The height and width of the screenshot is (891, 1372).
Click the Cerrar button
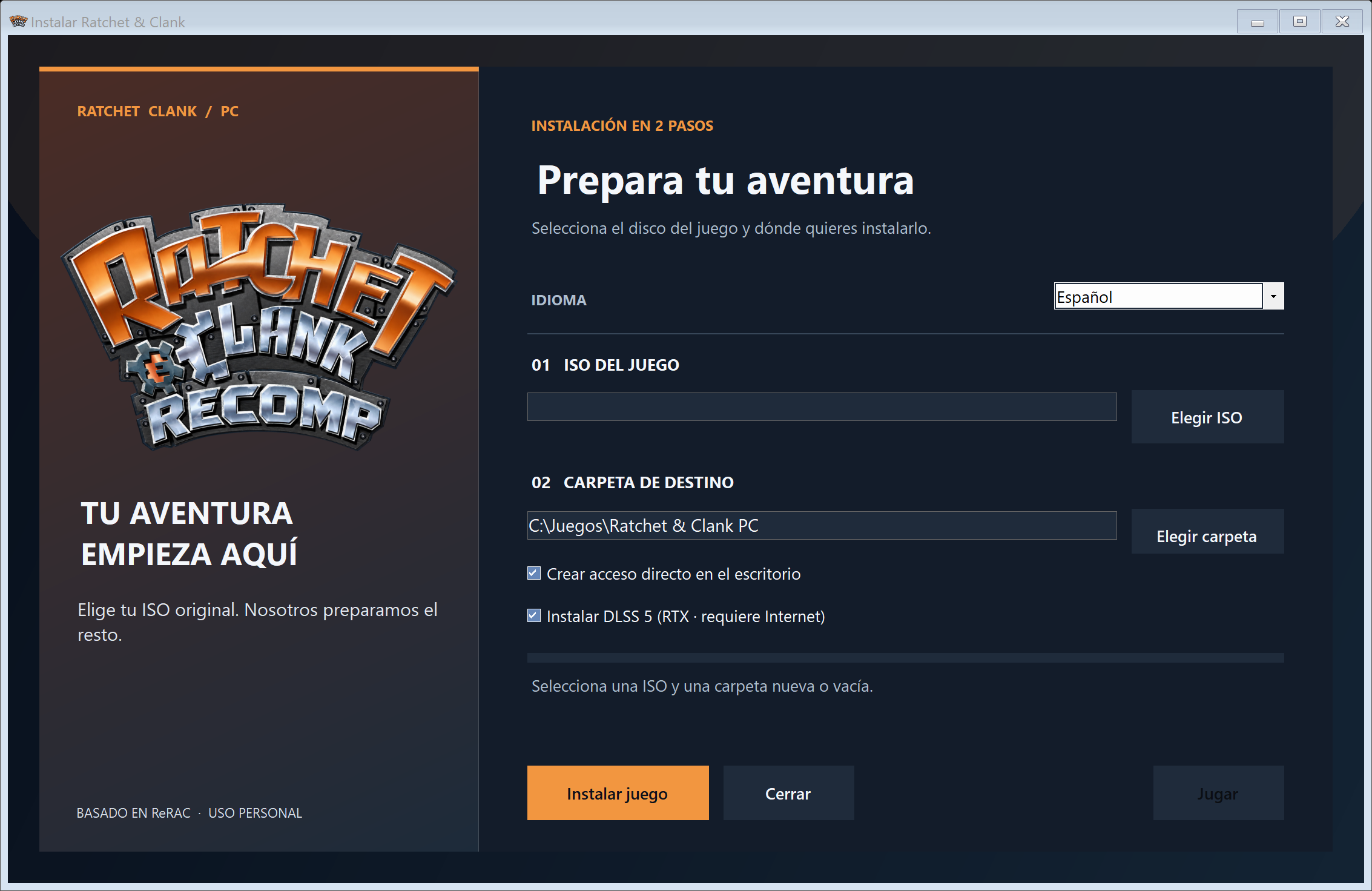pyautogui.click(x=788, y=793)
